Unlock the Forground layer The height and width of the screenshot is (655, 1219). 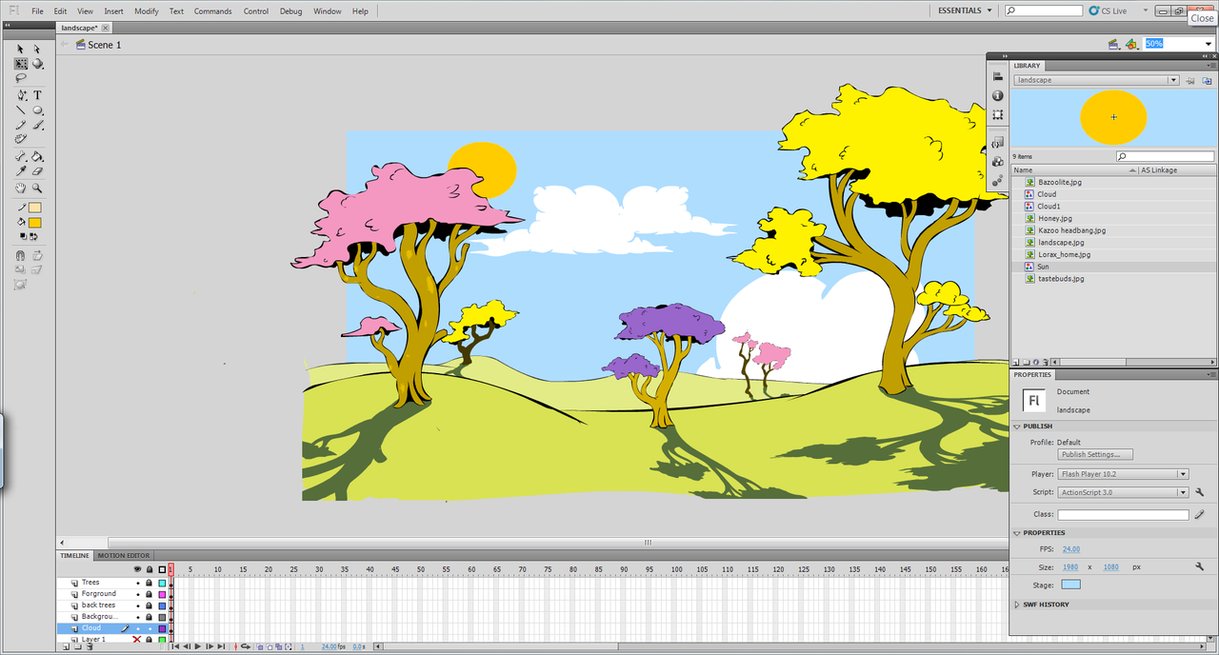[149, 594]
